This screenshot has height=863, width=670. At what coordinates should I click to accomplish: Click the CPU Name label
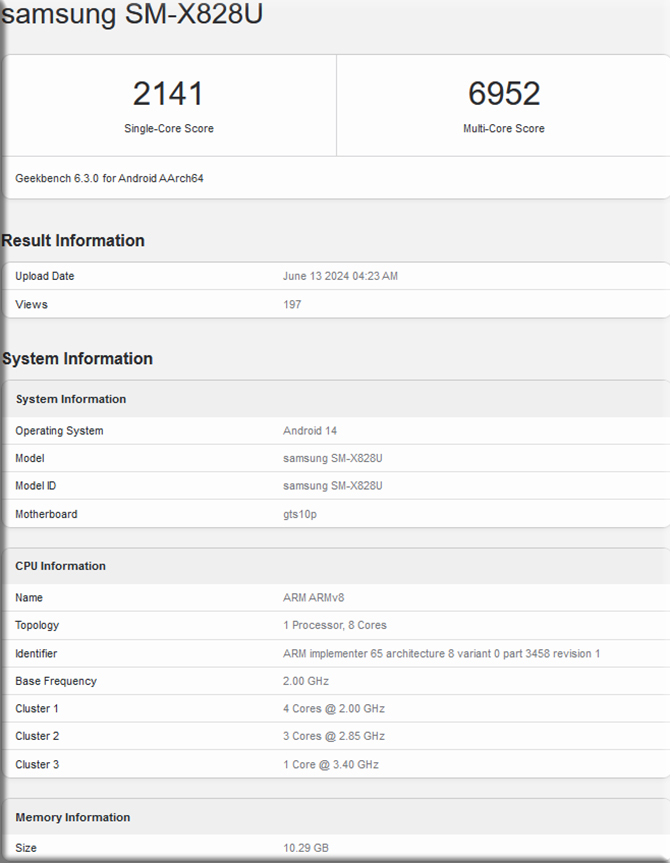click(29, 598)
